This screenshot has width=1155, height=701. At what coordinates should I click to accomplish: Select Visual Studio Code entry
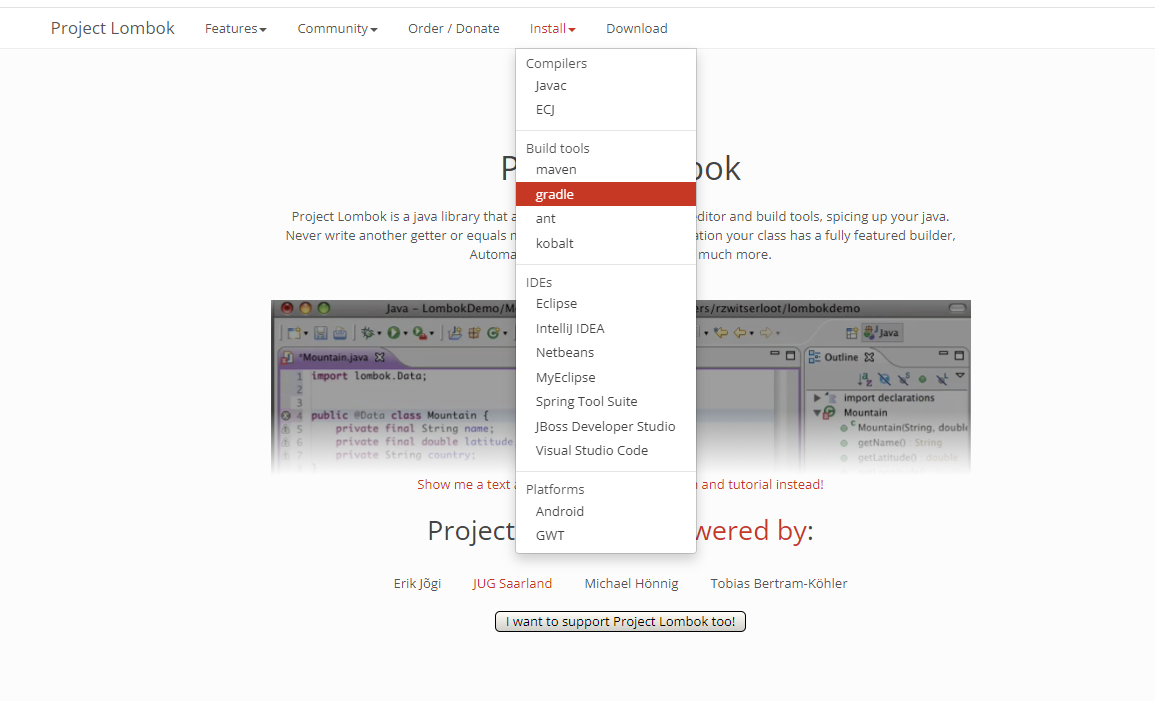pyautogui.click(x=605, y=451)
